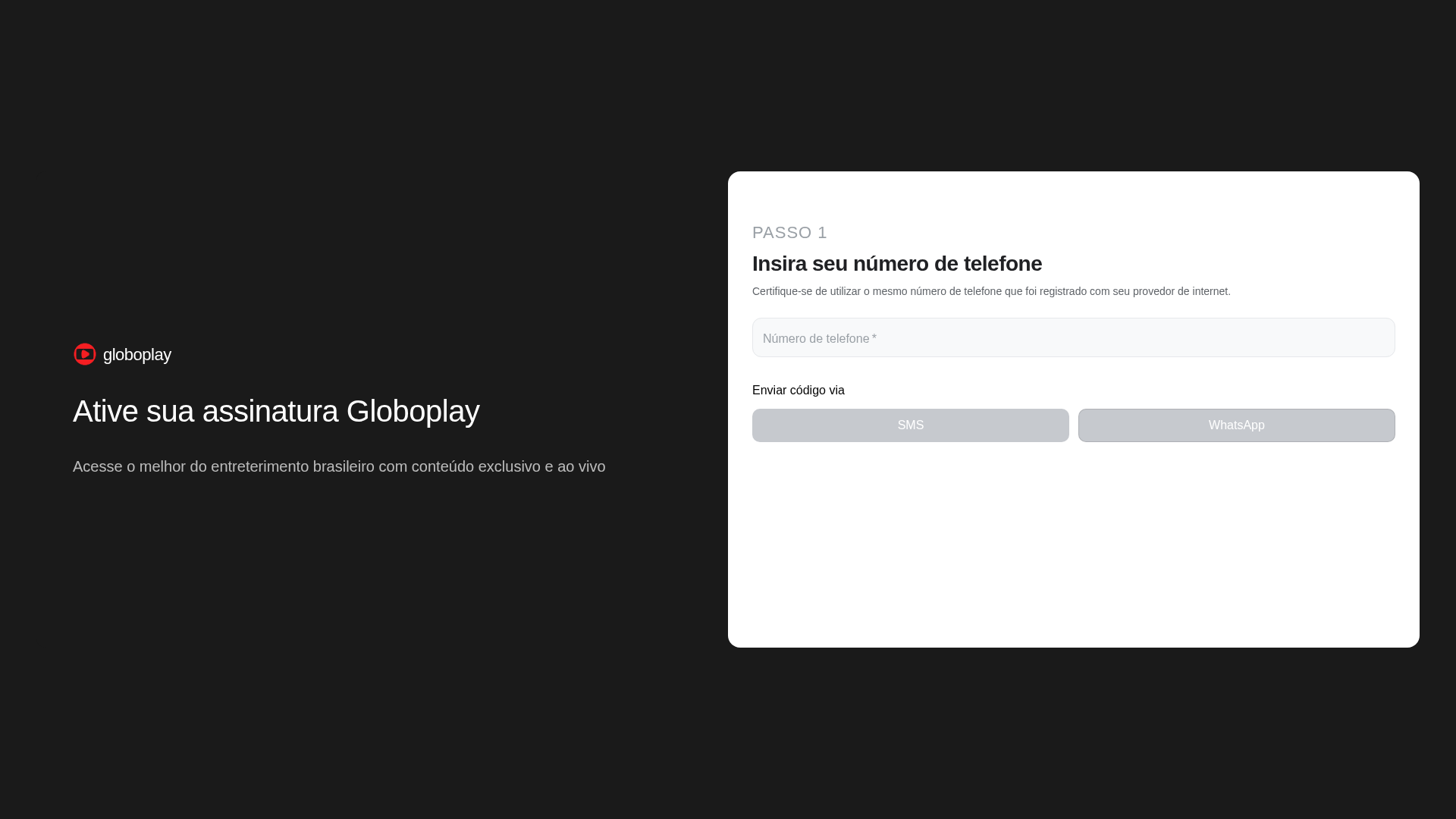Click the "Certifique-se de utilizar" instruction text
This screenshot has width=1456, height=819.
click(x=991, y=291)
